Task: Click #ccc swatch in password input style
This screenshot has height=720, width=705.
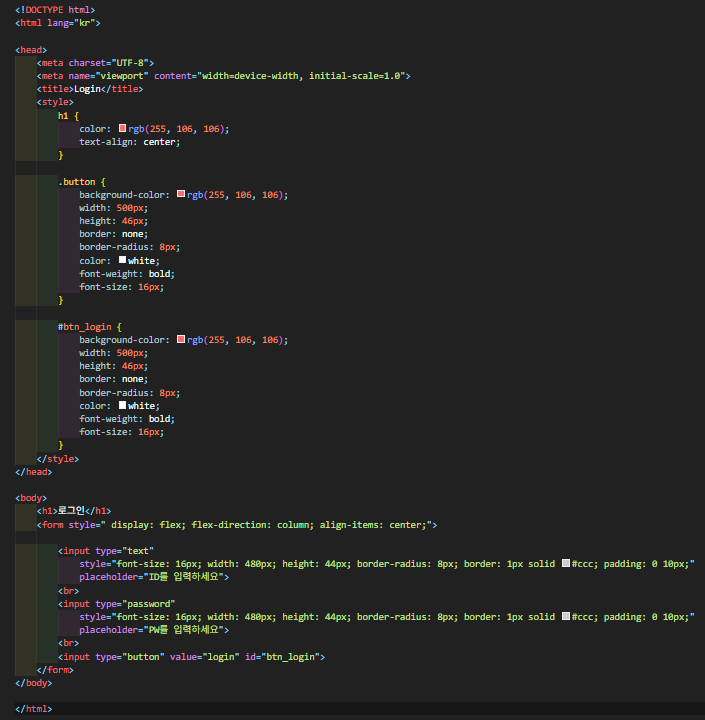Action: click(x=566, y=616)
